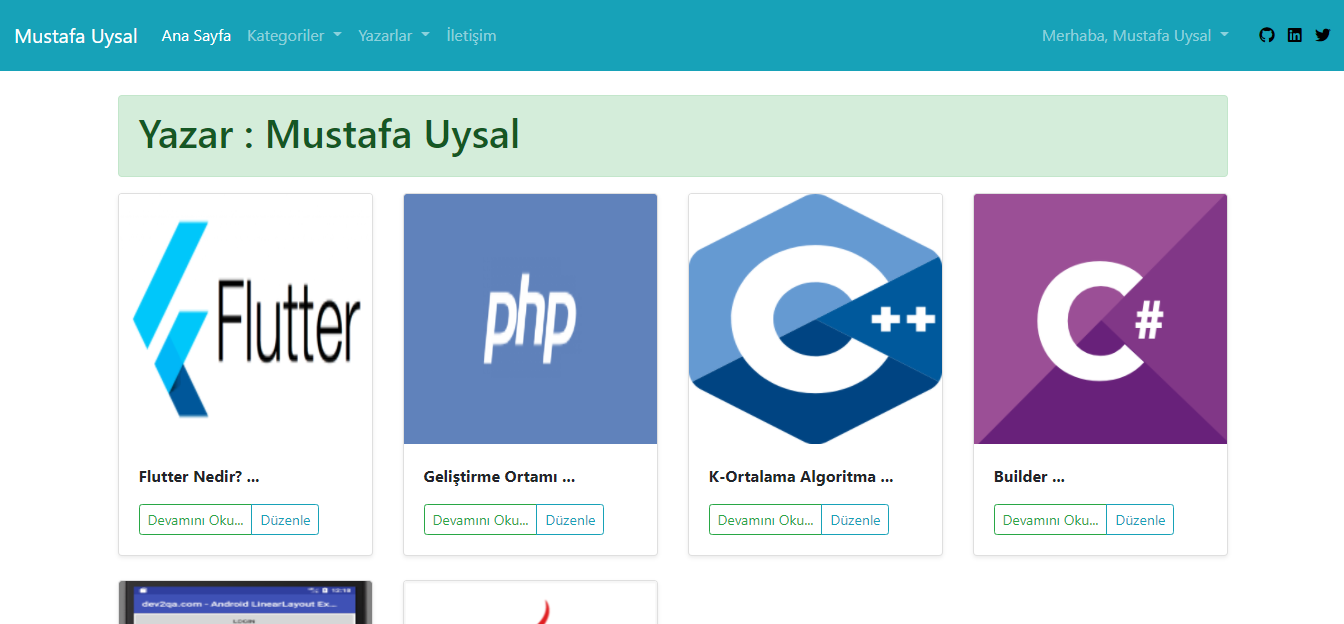Open the Flutter Nedir? article title link
Image resolution: width=1344 pixels, height=624 pixels.
click(x=198, y=476)
